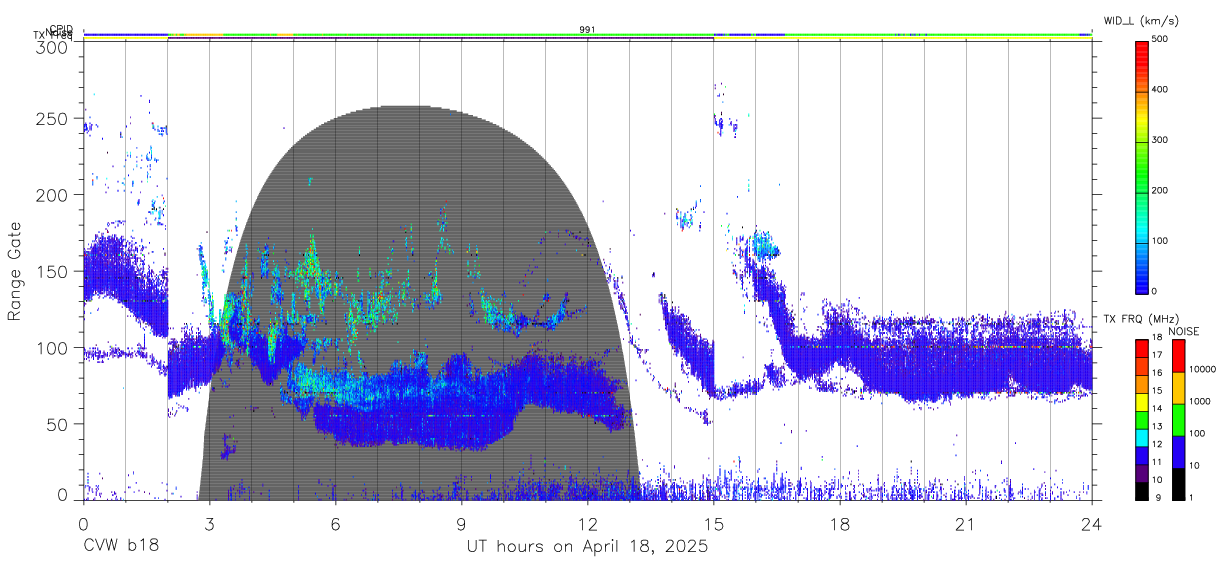1228x567 pixels.
Task: Click the '16' label in TX FRQ legend
Action: pyautogui.click(x=1157, y=374)
